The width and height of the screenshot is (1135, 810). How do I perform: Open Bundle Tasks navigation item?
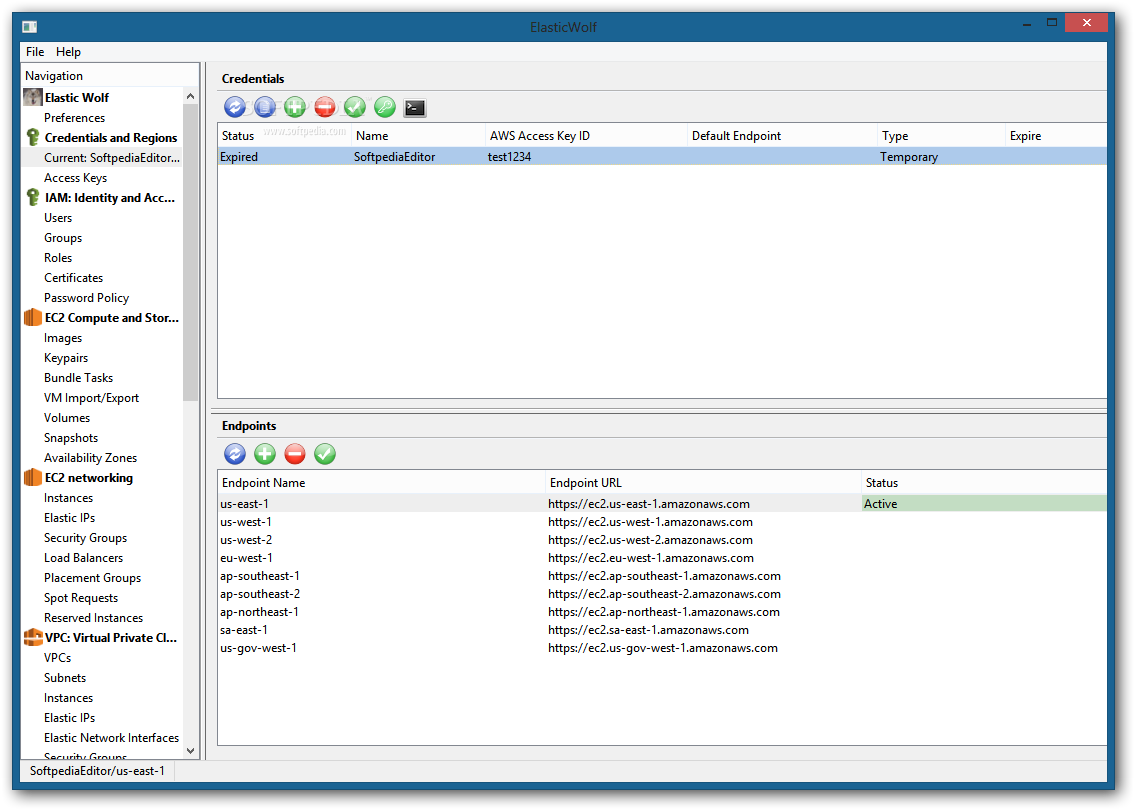click(78, 377)
